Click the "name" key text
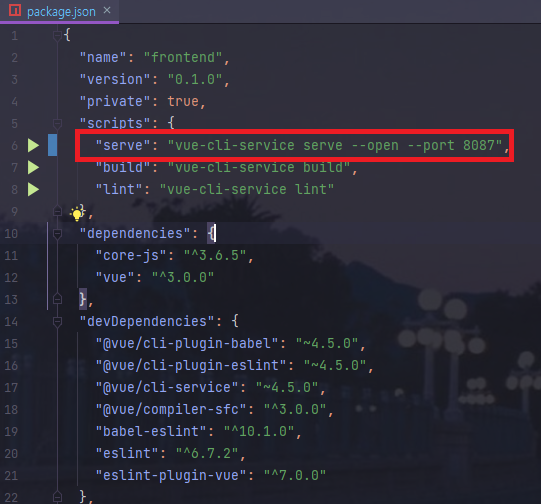The height and width of the screenshot is (504, 541). (x=103, y=57)
